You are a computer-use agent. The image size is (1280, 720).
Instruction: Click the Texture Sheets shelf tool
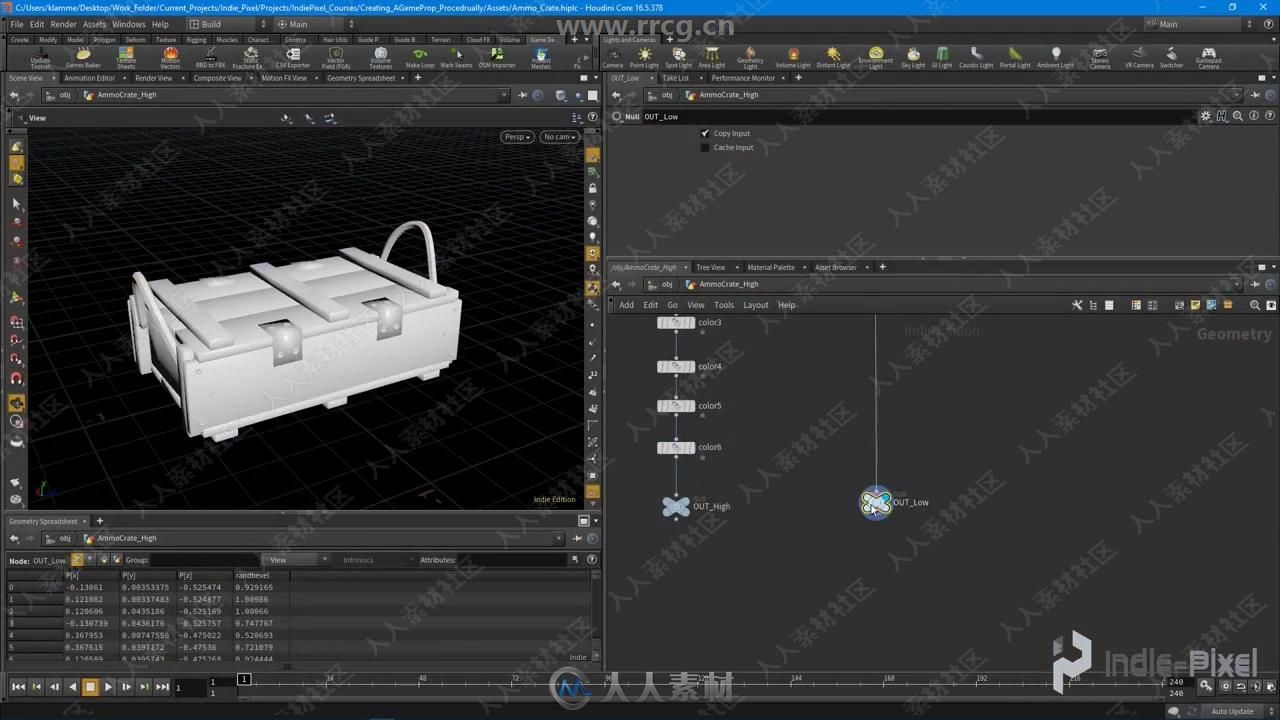126,58
